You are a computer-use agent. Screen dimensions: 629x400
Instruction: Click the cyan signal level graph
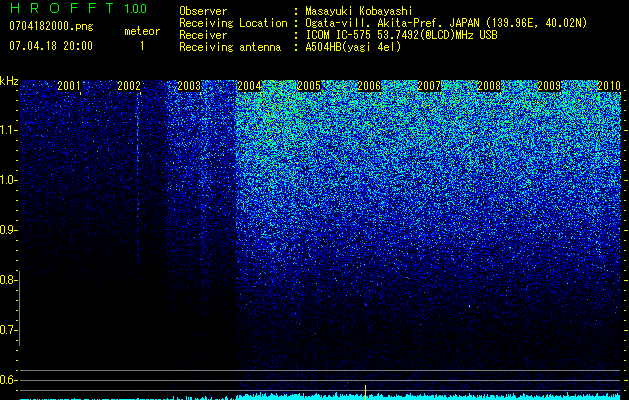(320, 396)
